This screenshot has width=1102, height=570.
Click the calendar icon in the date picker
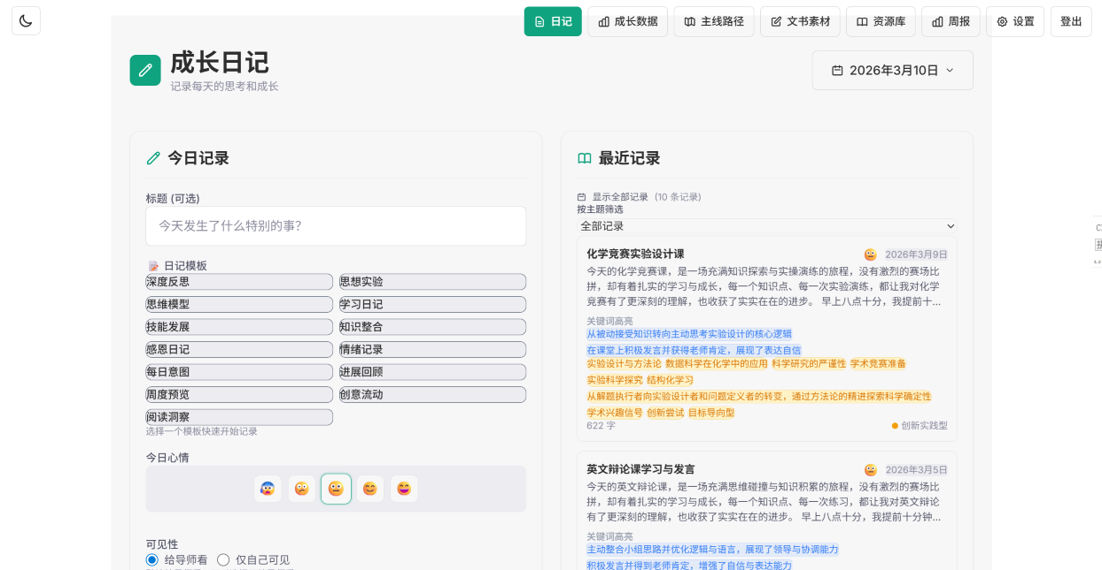837,70
